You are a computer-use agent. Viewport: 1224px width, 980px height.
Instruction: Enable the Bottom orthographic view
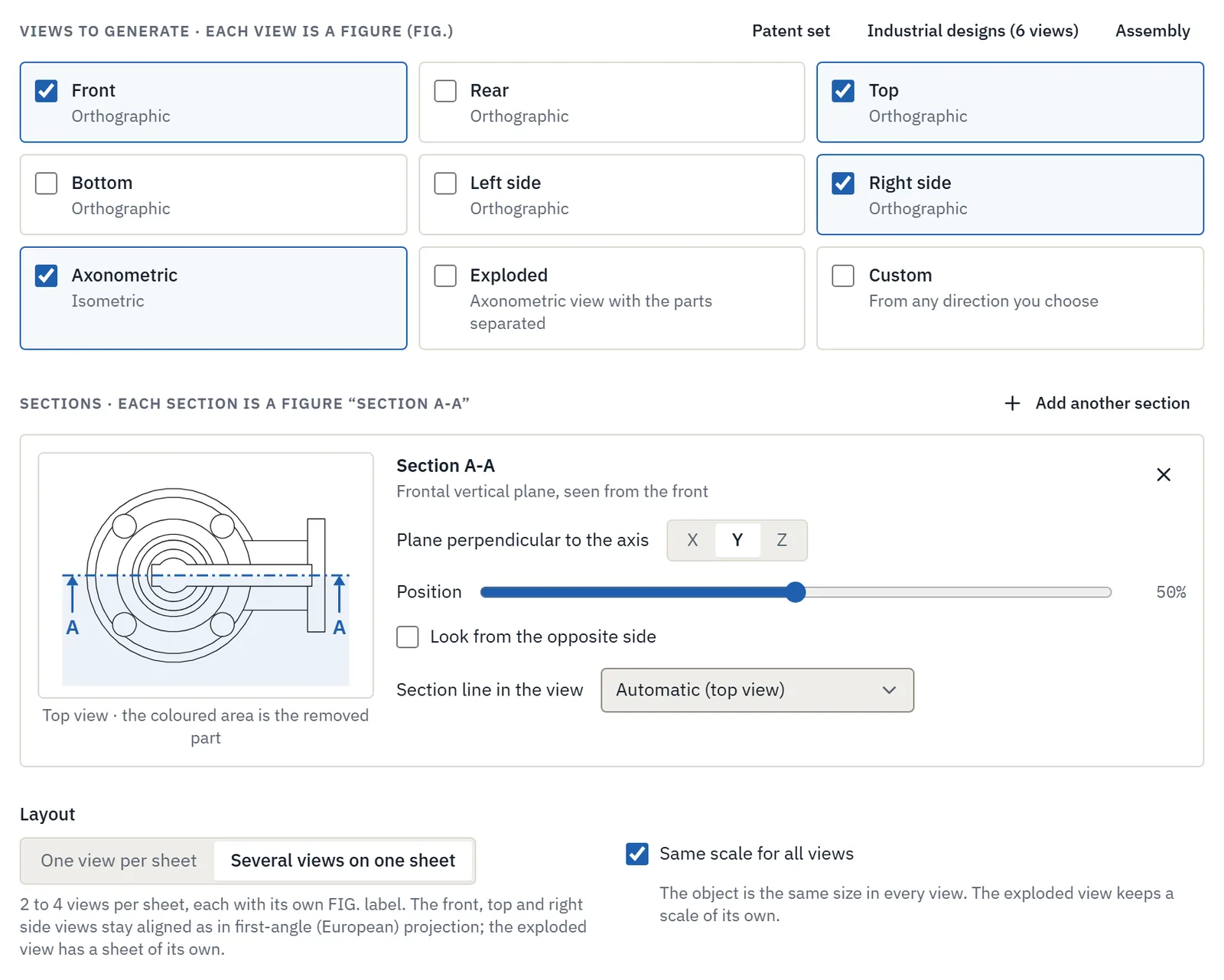click(x=47, y=184)
